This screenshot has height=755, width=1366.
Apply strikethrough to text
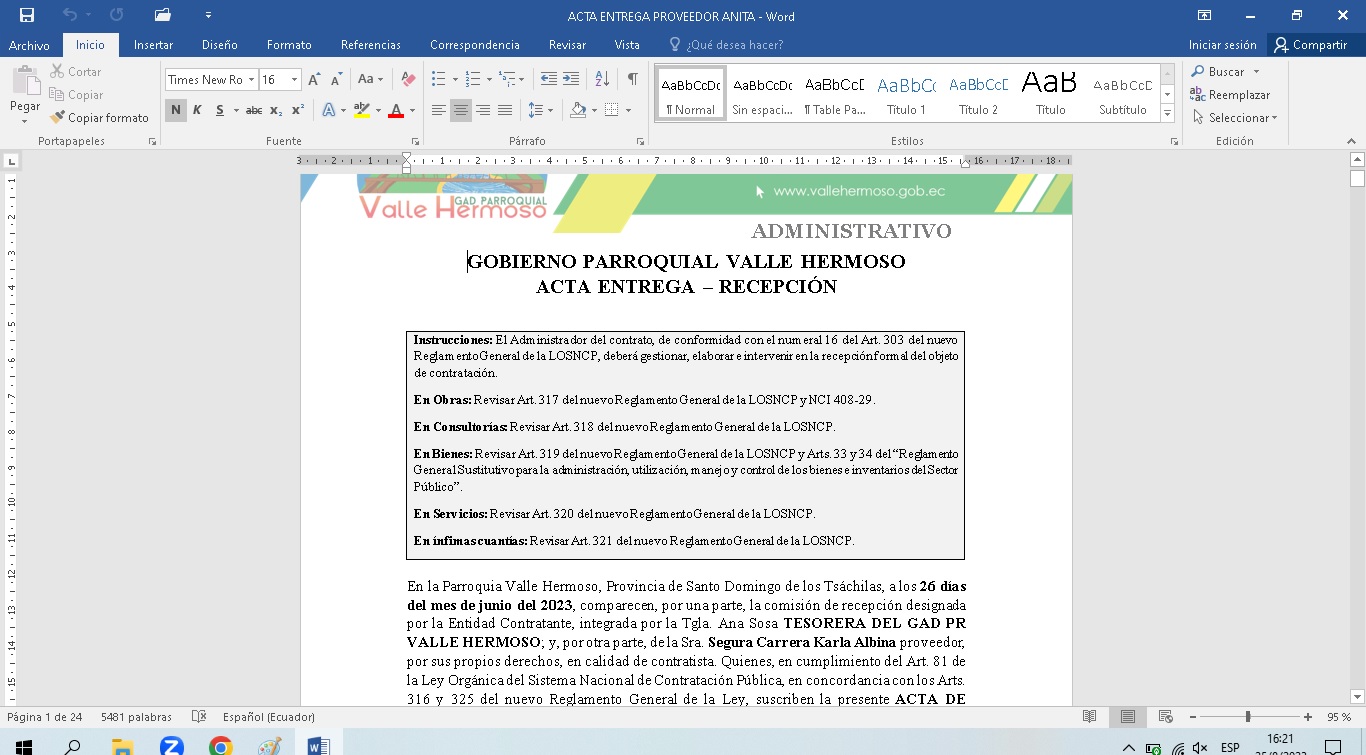point(254,110)
